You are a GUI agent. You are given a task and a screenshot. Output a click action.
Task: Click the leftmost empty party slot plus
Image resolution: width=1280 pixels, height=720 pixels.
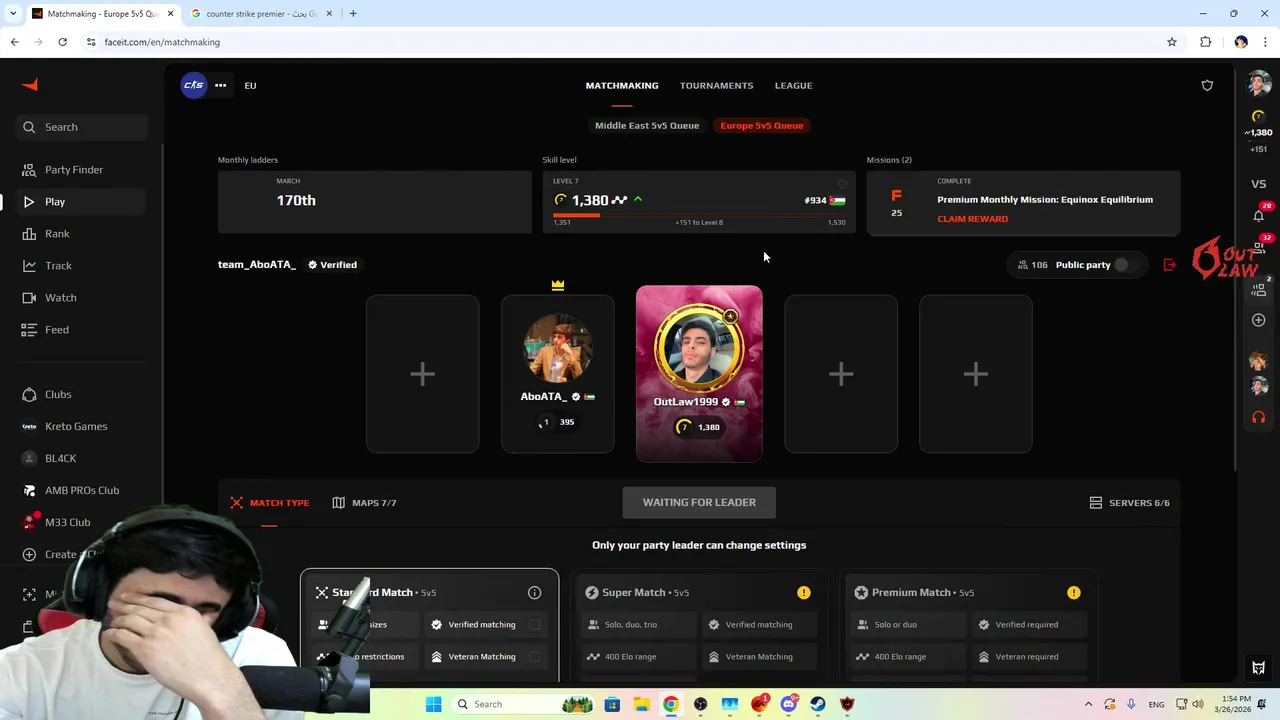(422, 374)
